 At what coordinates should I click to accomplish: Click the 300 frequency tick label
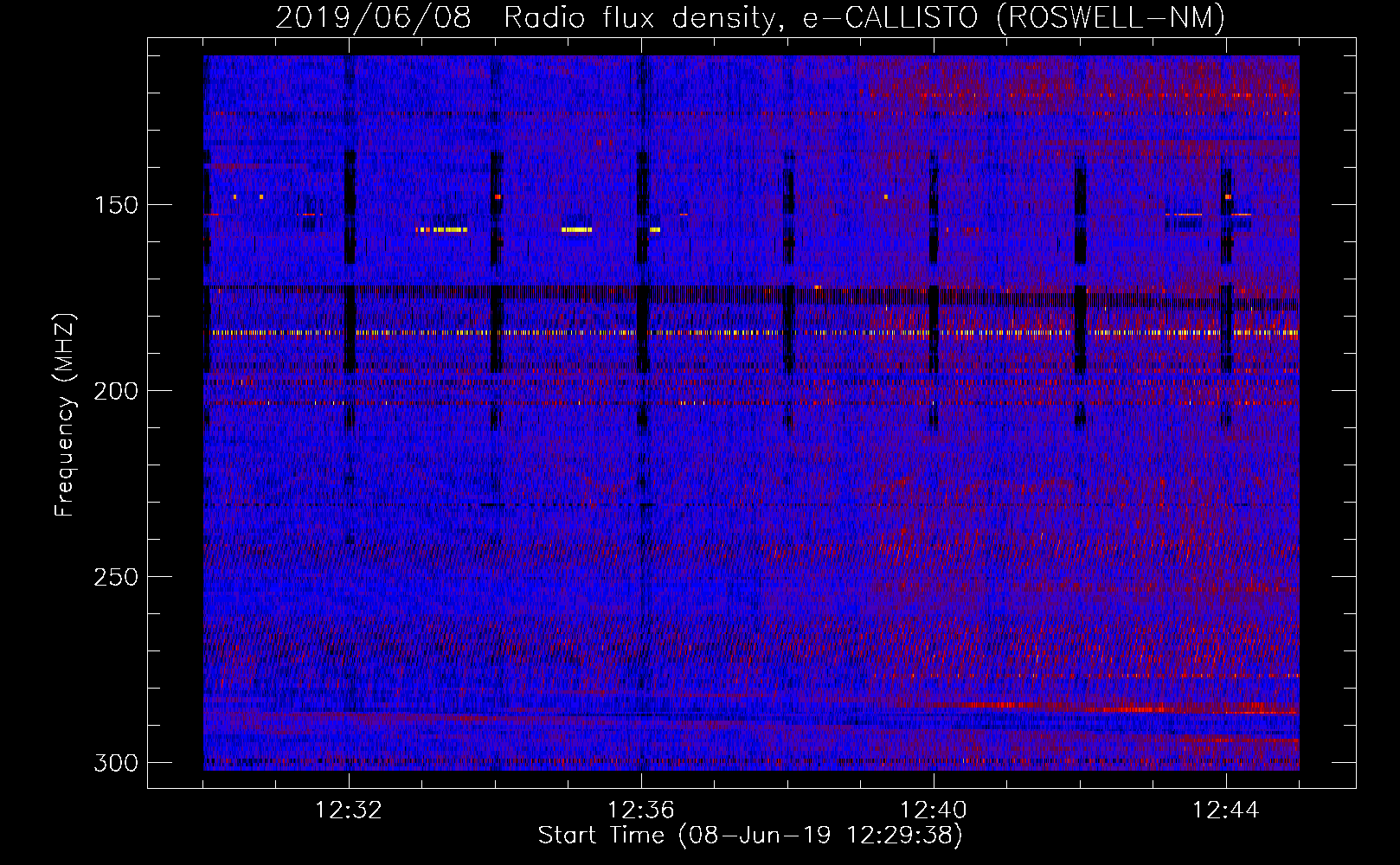click(x=115, y=763)
